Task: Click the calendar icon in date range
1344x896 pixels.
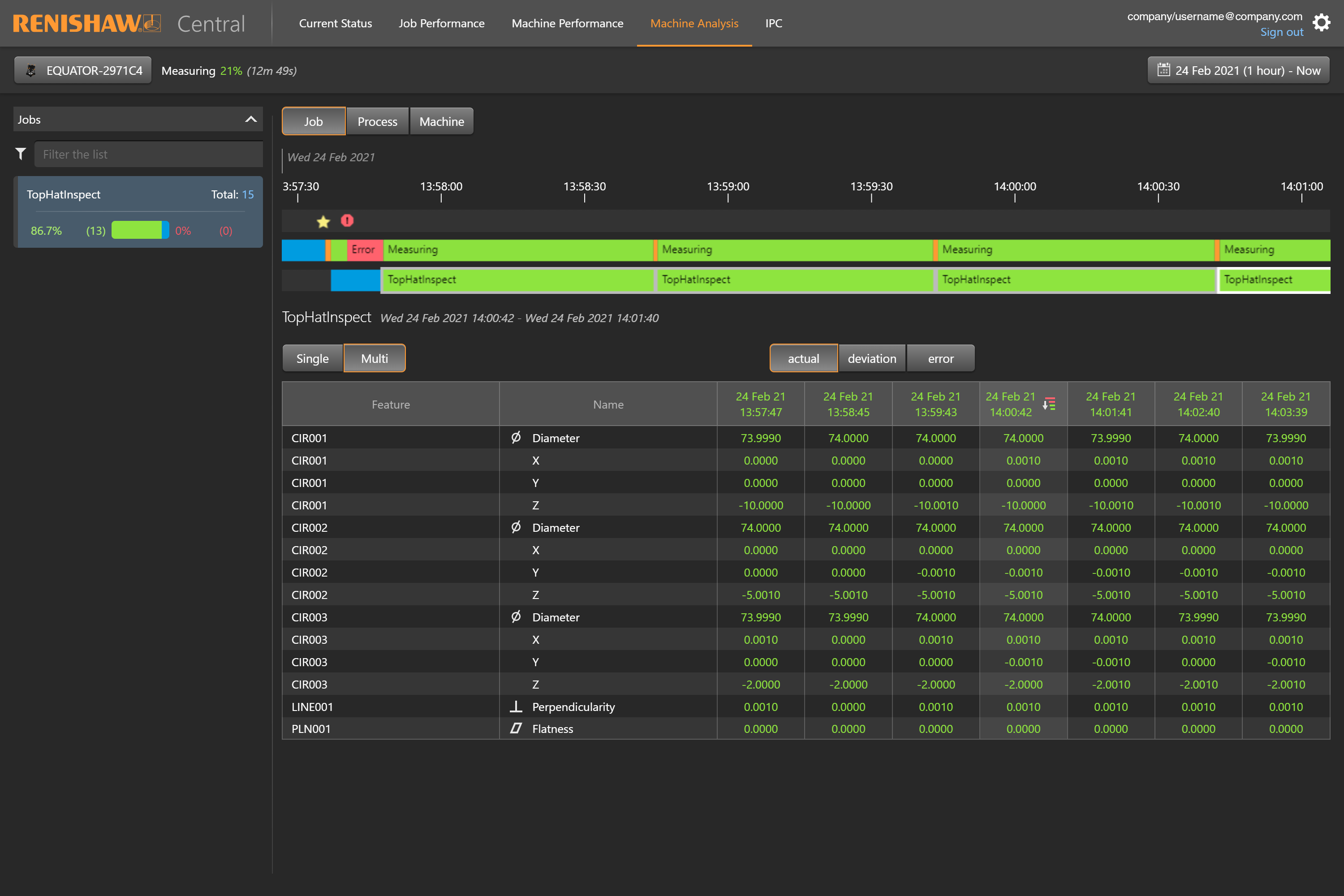Action: pyautogui.click(x=1163, y=70)
